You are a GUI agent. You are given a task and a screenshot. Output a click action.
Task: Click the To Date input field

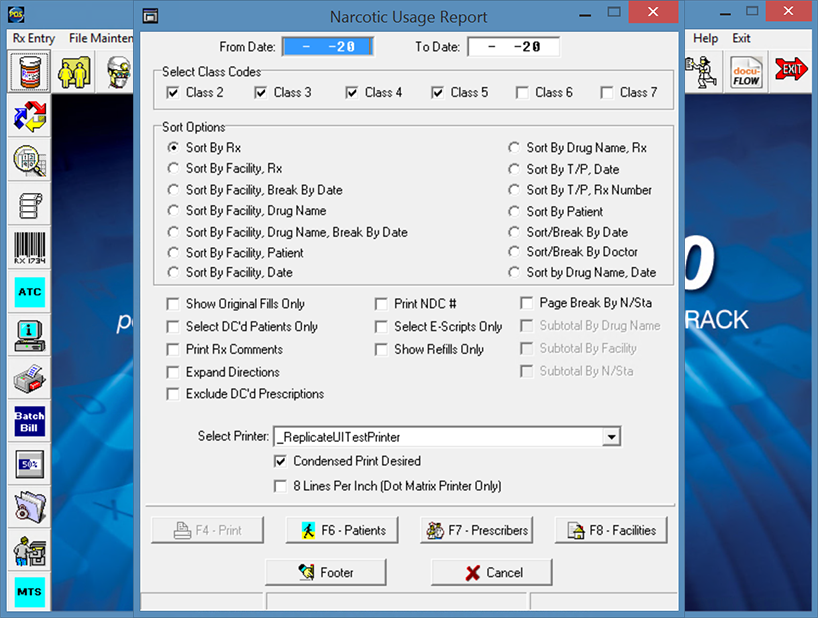[513, 47]
